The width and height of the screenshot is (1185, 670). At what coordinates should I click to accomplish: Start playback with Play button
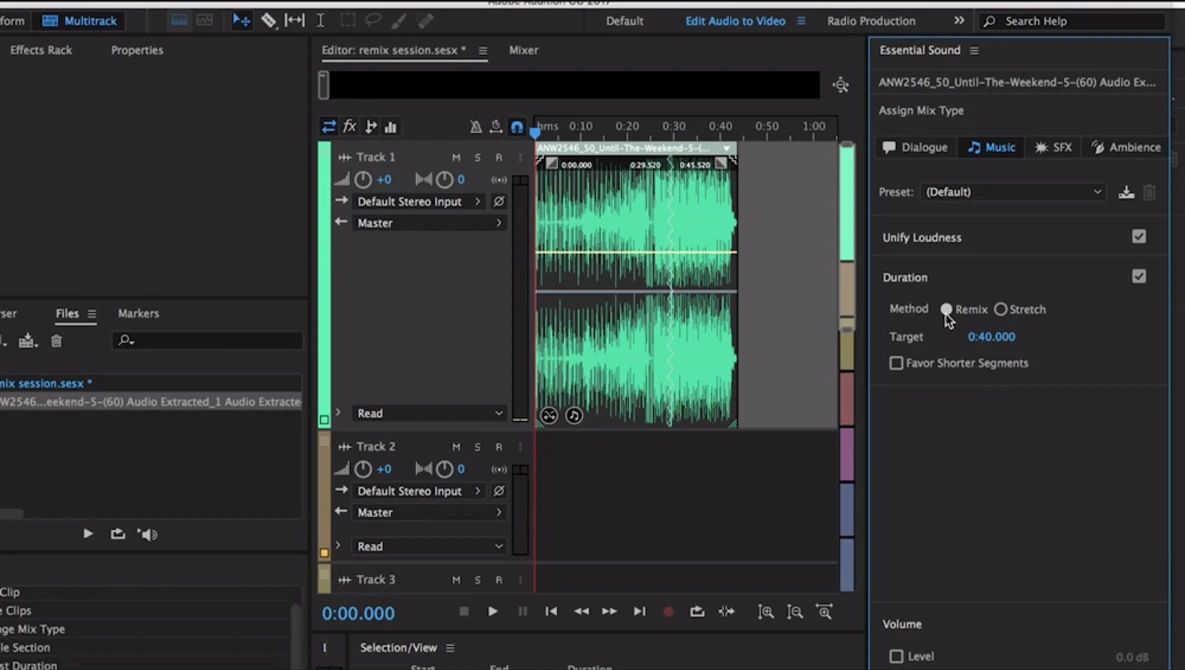(493, 612)
